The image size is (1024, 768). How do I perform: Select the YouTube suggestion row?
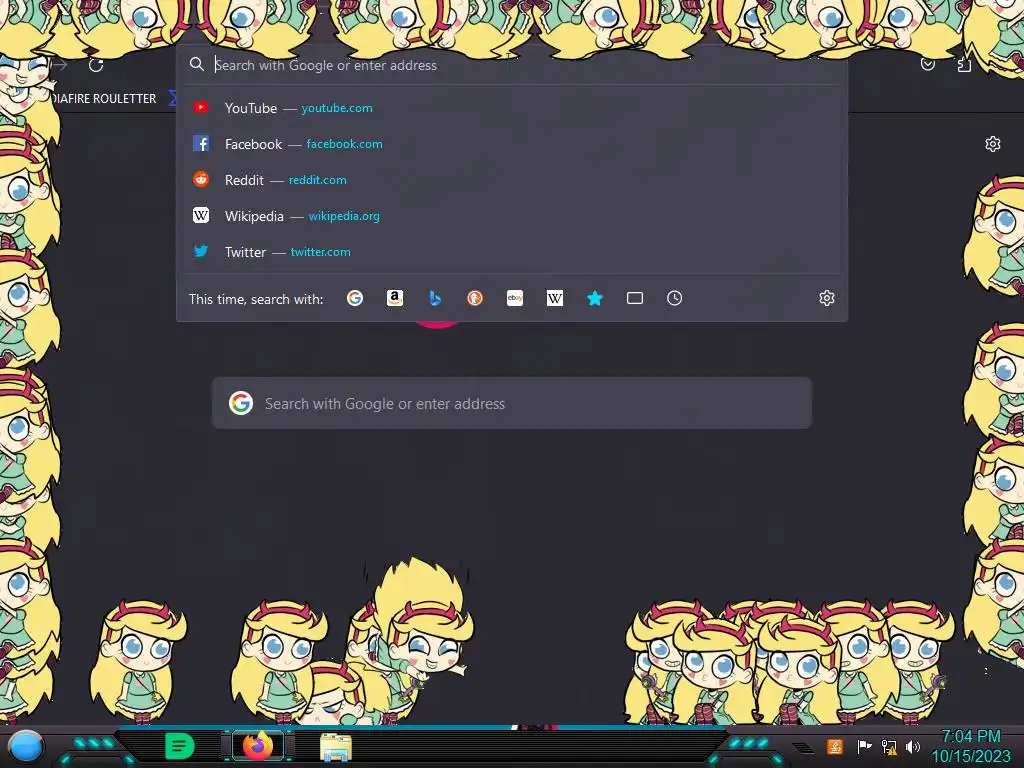point(512,108)
